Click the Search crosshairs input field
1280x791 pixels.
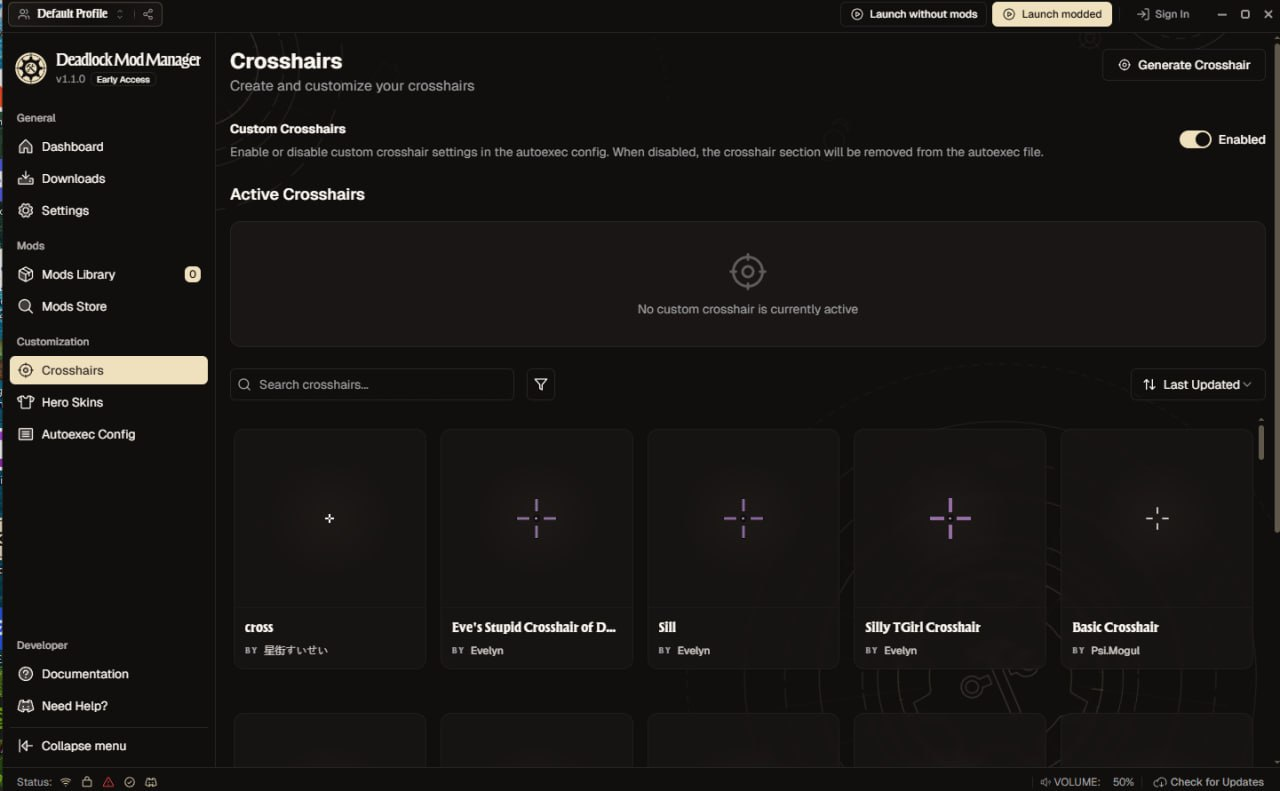click(372, 385)
